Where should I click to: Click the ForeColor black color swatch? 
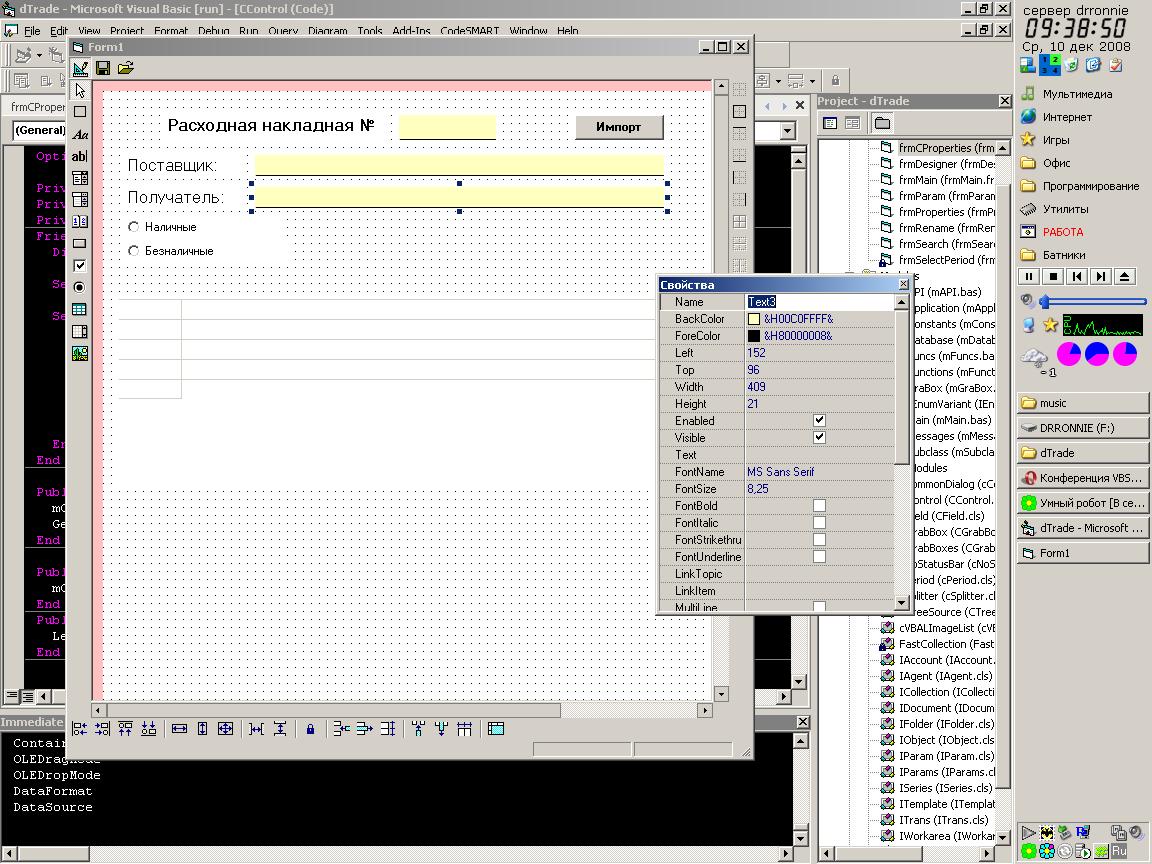[754, 336]
